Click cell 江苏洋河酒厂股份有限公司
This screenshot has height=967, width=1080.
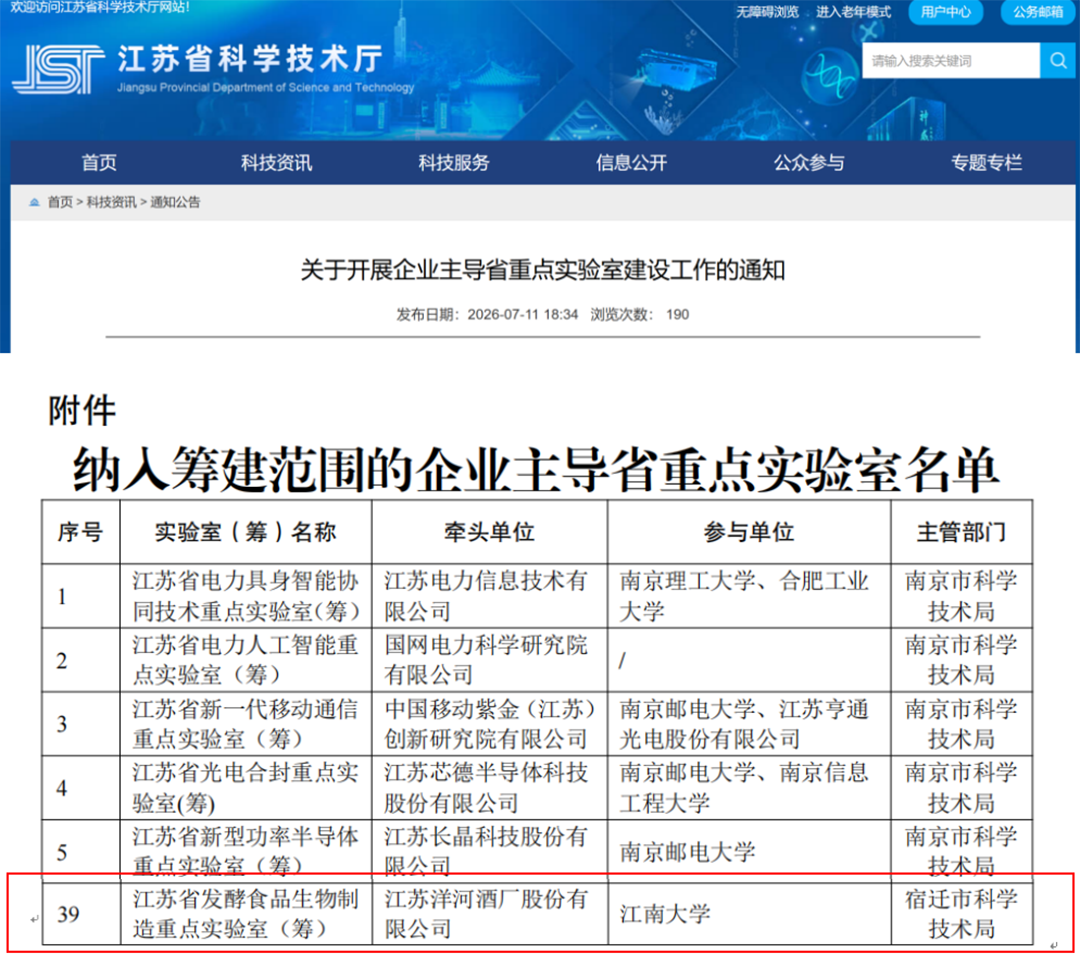[x=490, y=914]
